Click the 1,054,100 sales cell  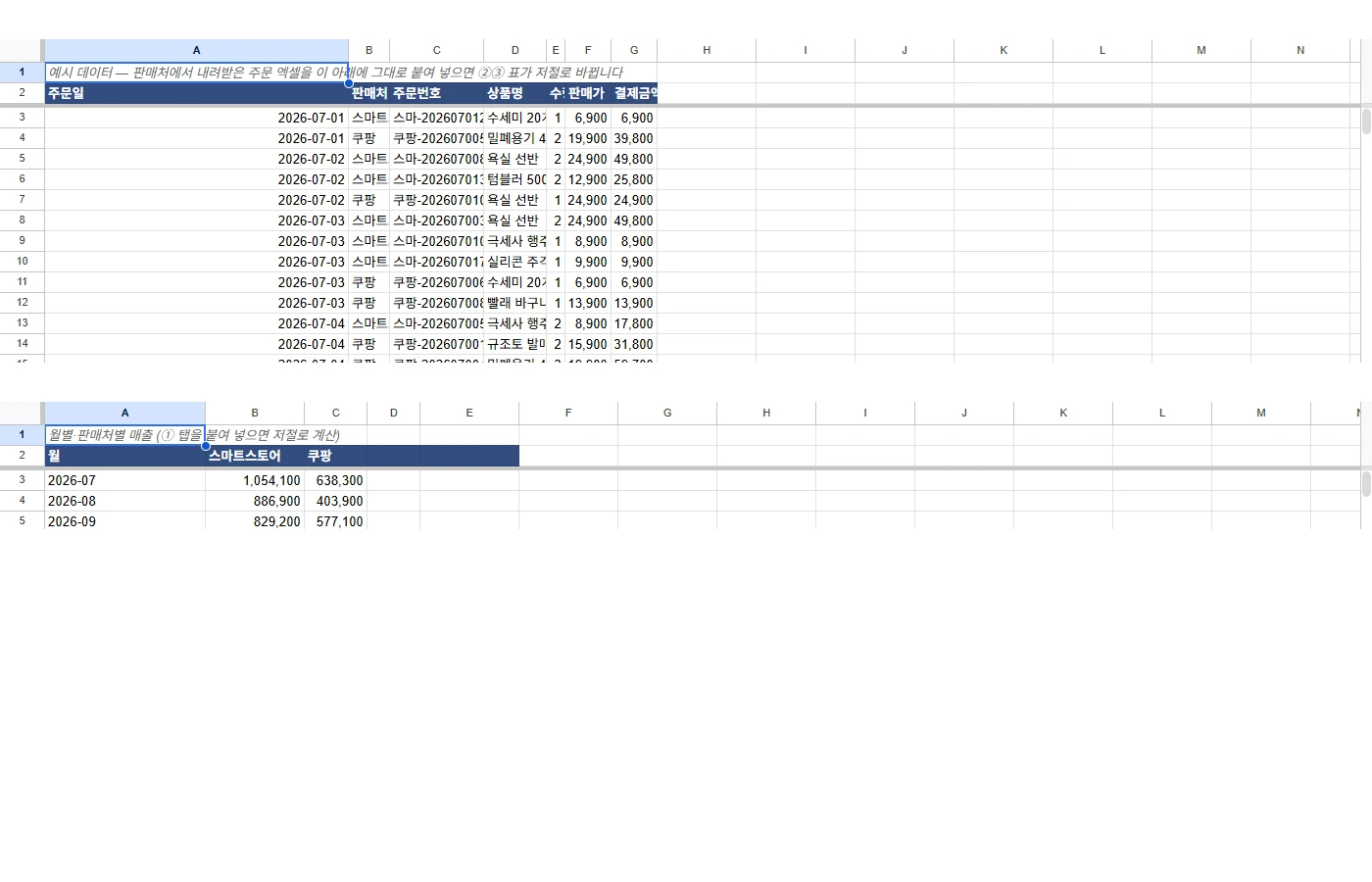click(x=255, y=480)
